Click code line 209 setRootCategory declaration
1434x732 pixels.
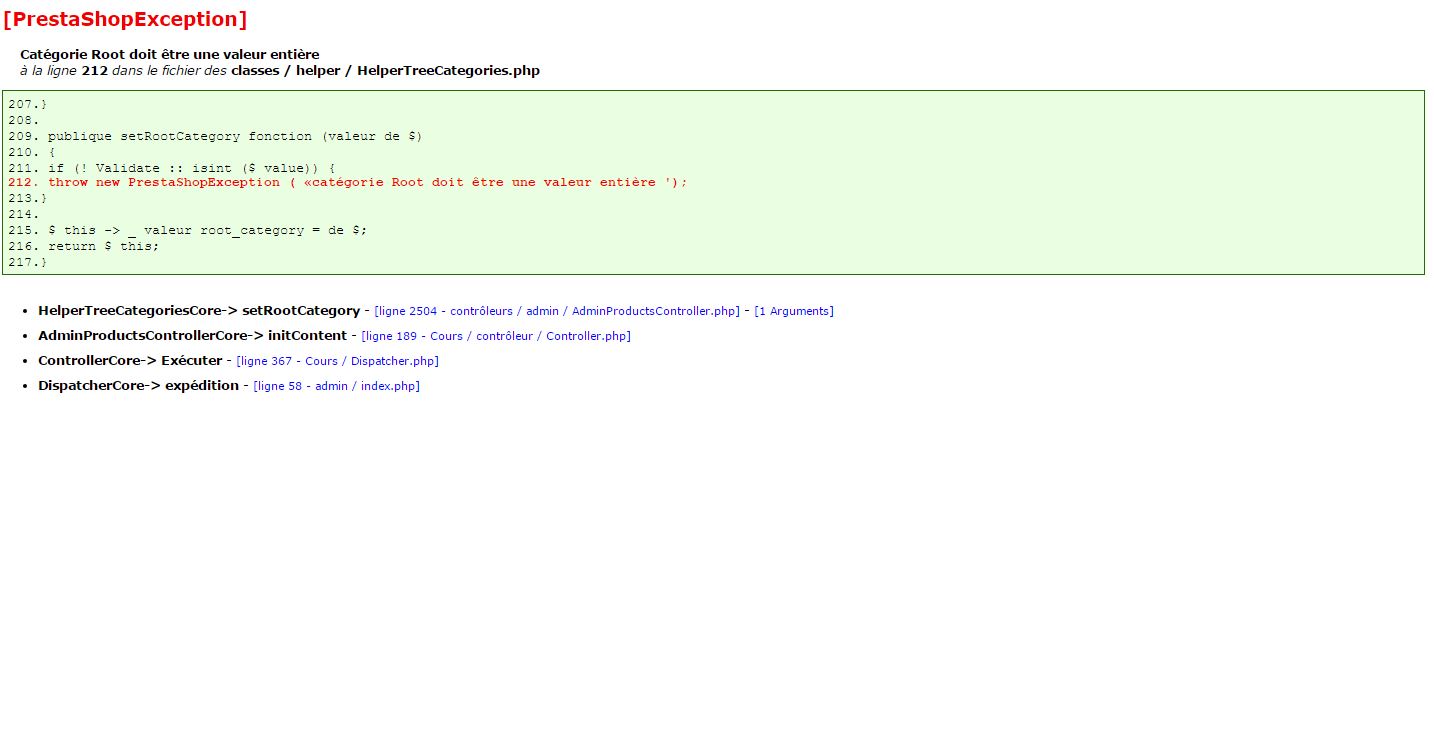215,136
